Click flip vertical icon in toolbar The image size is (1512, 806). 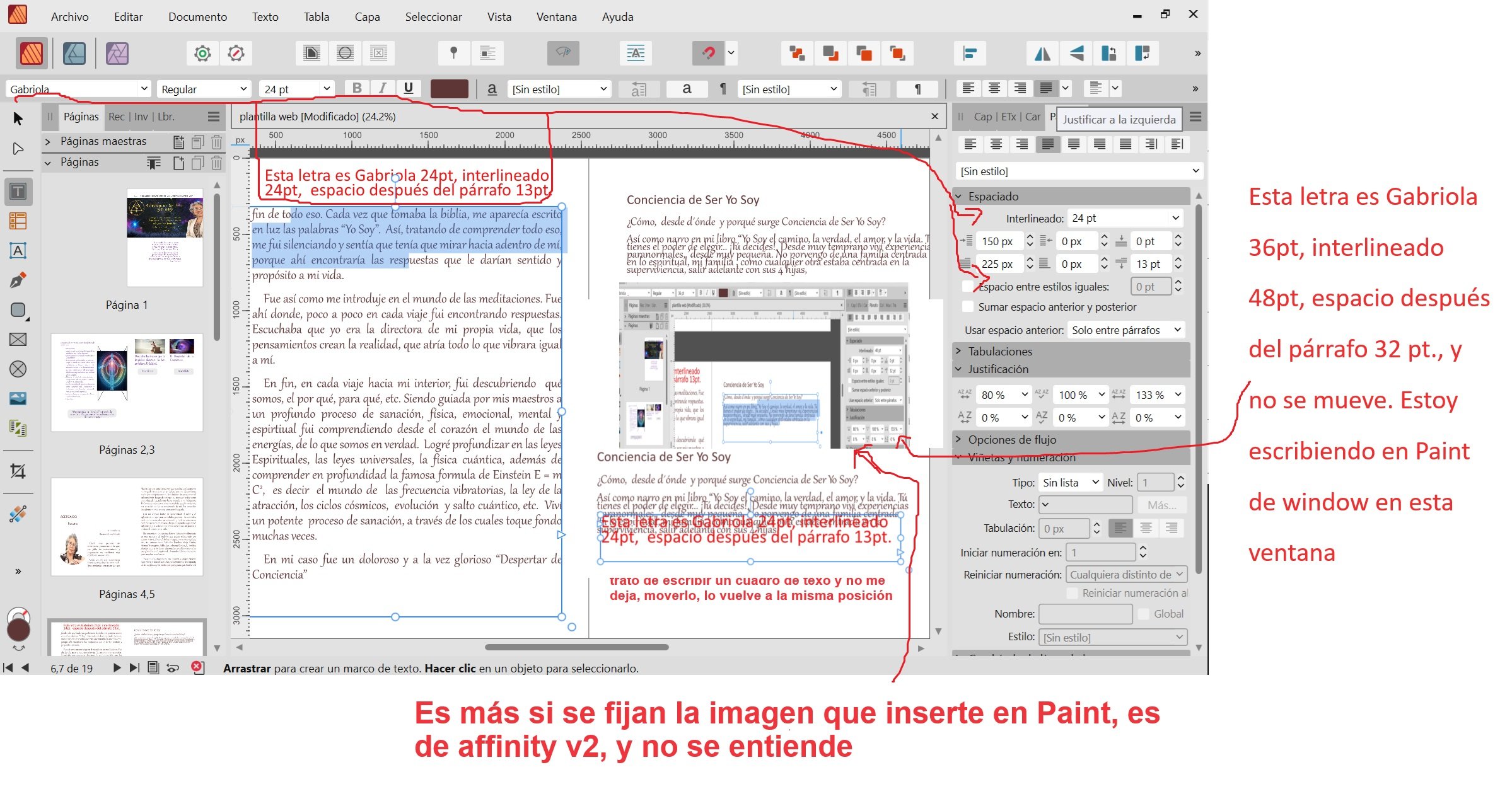(1076, 54)
